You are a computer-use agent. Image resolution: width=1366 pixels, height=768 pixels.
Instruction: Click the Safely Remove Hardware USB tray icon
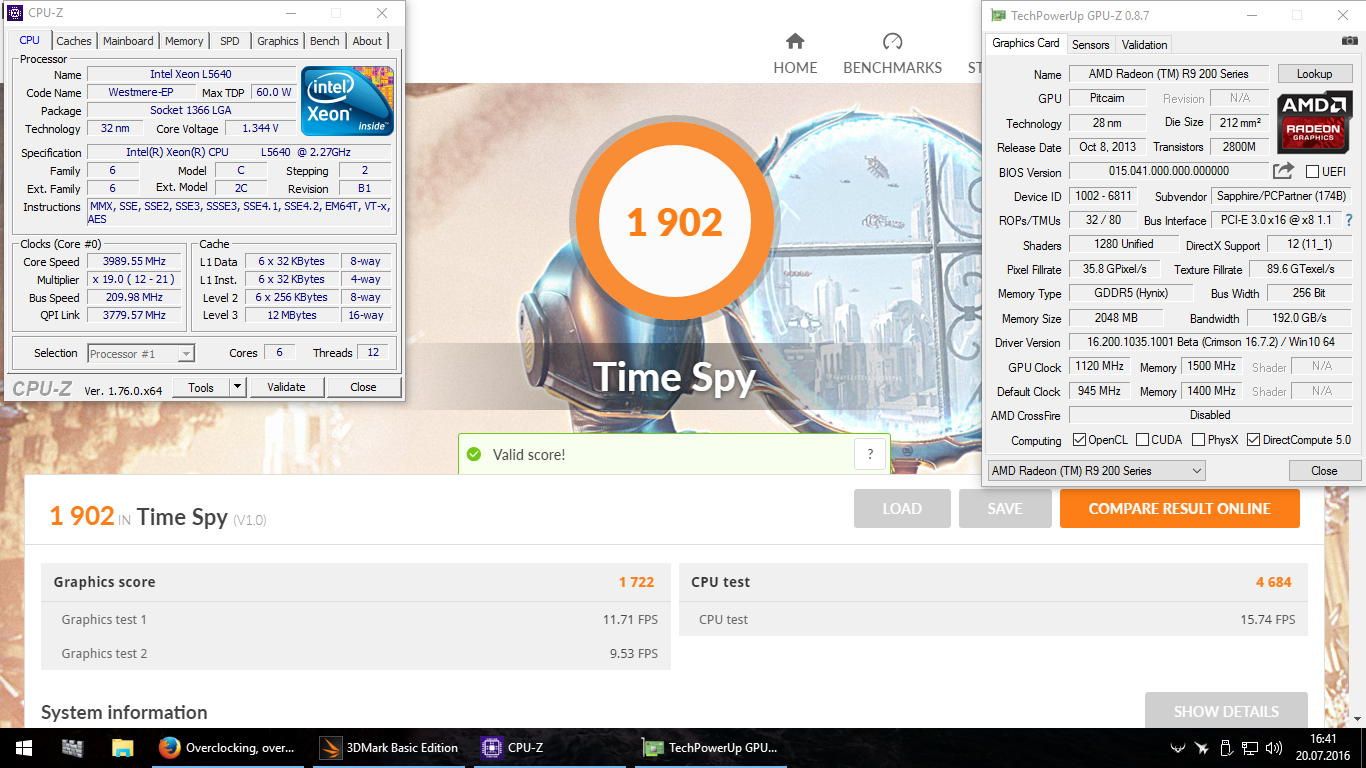coord(1226,748)
